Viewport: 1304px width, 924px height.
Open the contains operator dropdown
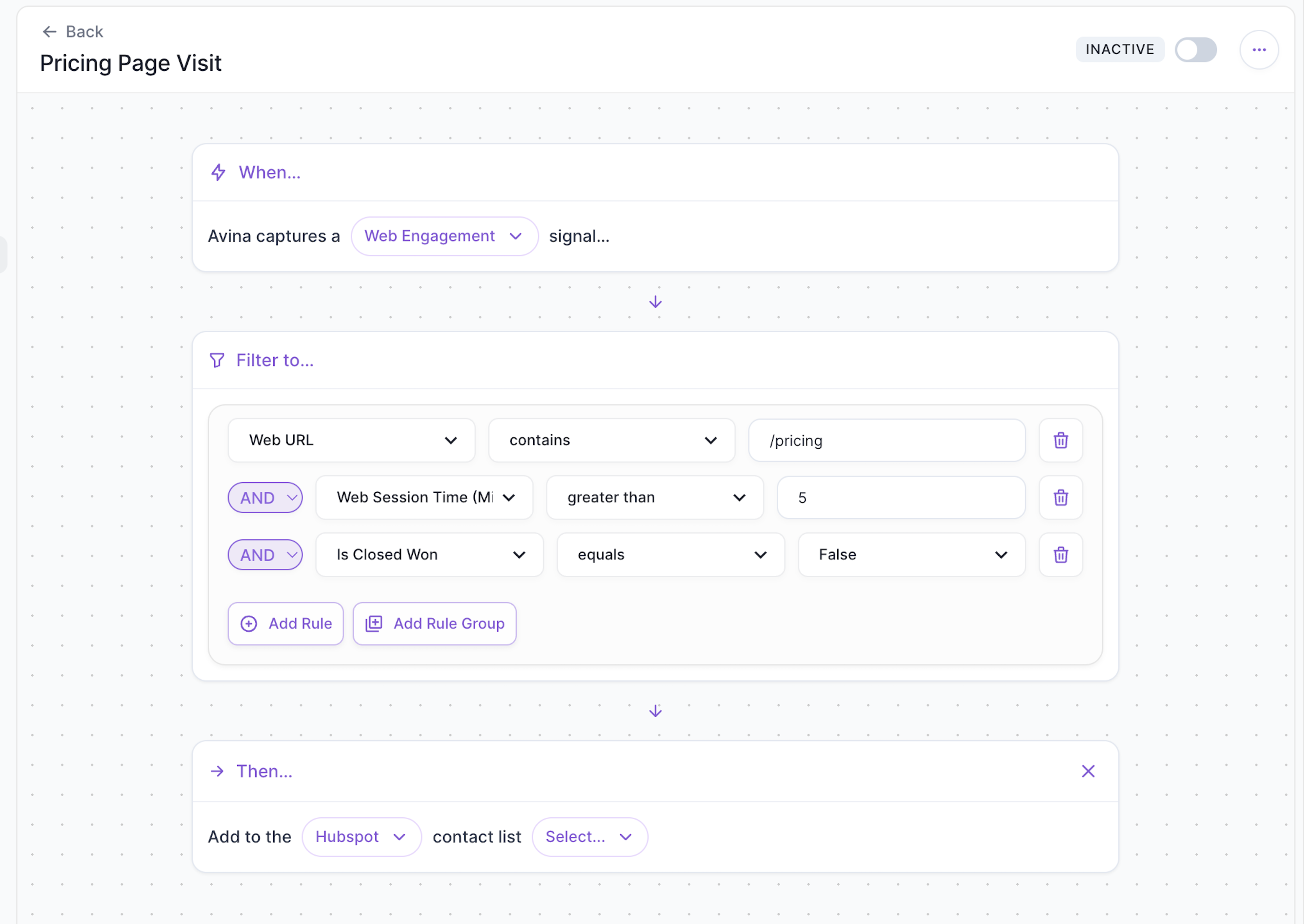[x=612, y=441]
